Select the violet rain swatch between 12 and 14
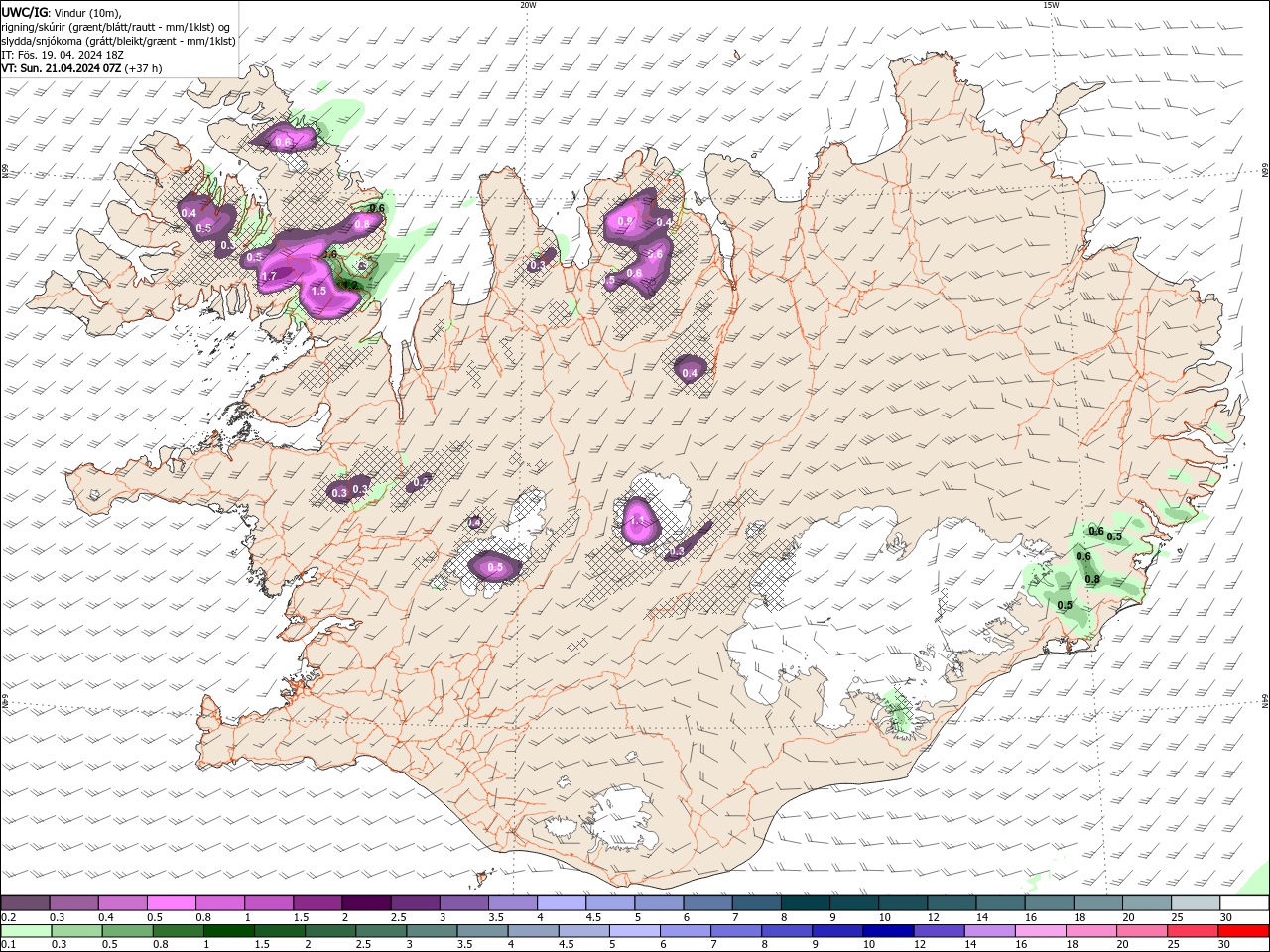Viewport: 1270px width, 952px height. (x=938, y=931)
